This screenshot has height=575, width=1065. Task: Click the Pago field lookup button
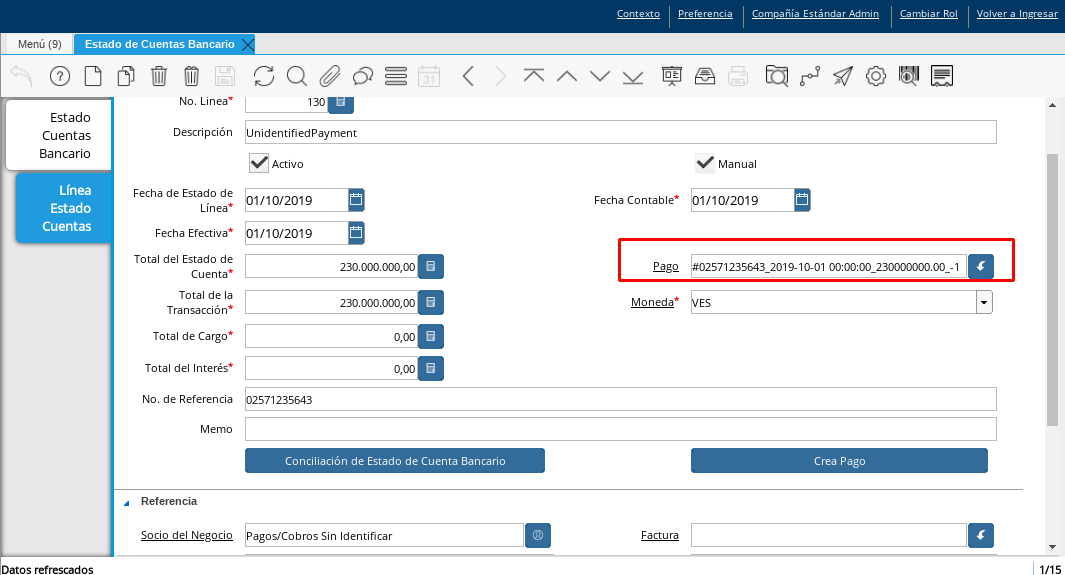[x=981, y=266]
